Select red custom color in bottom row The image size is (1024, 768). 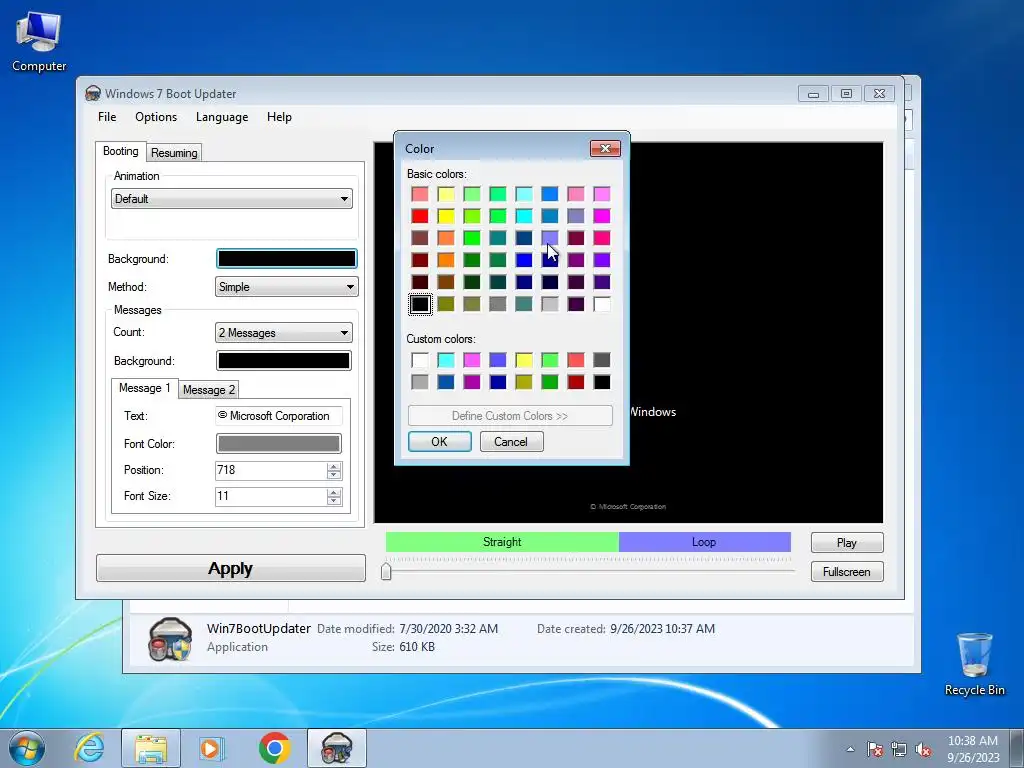click(576, 382)
